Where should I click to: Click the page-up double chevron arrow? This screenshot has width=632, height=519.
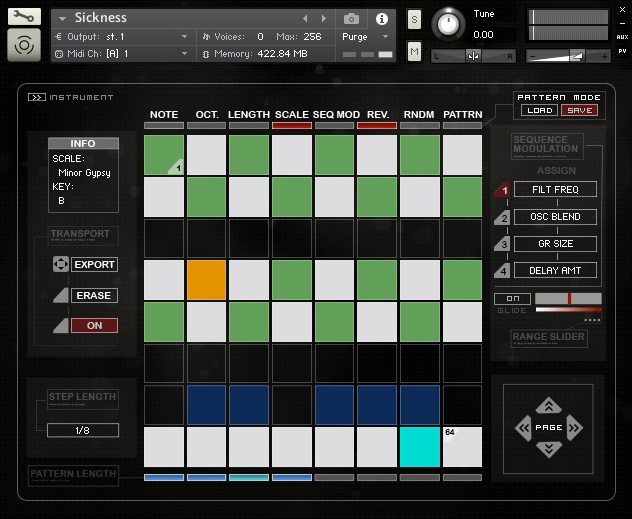click(548, 406)
